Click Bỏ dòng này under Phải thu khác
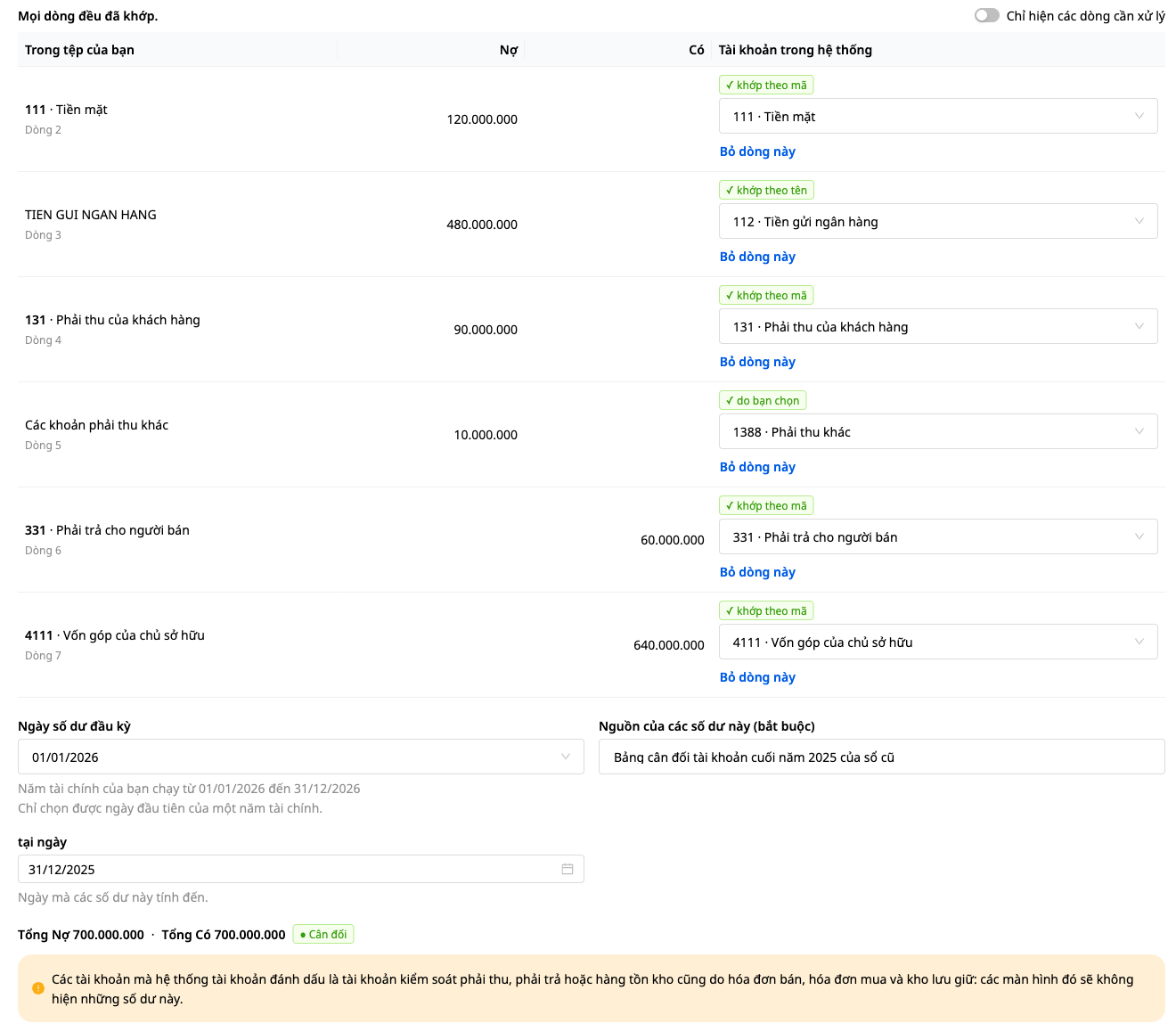 coord(757,467)
